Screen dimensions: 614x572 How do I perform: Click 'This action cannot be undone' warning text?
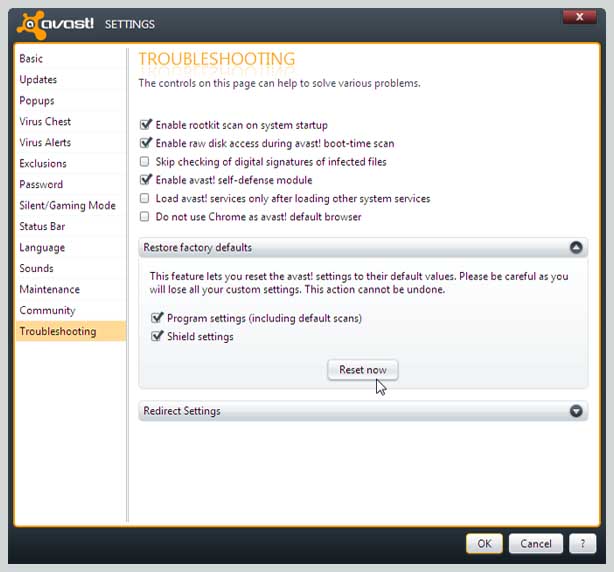tap(375, 290)
